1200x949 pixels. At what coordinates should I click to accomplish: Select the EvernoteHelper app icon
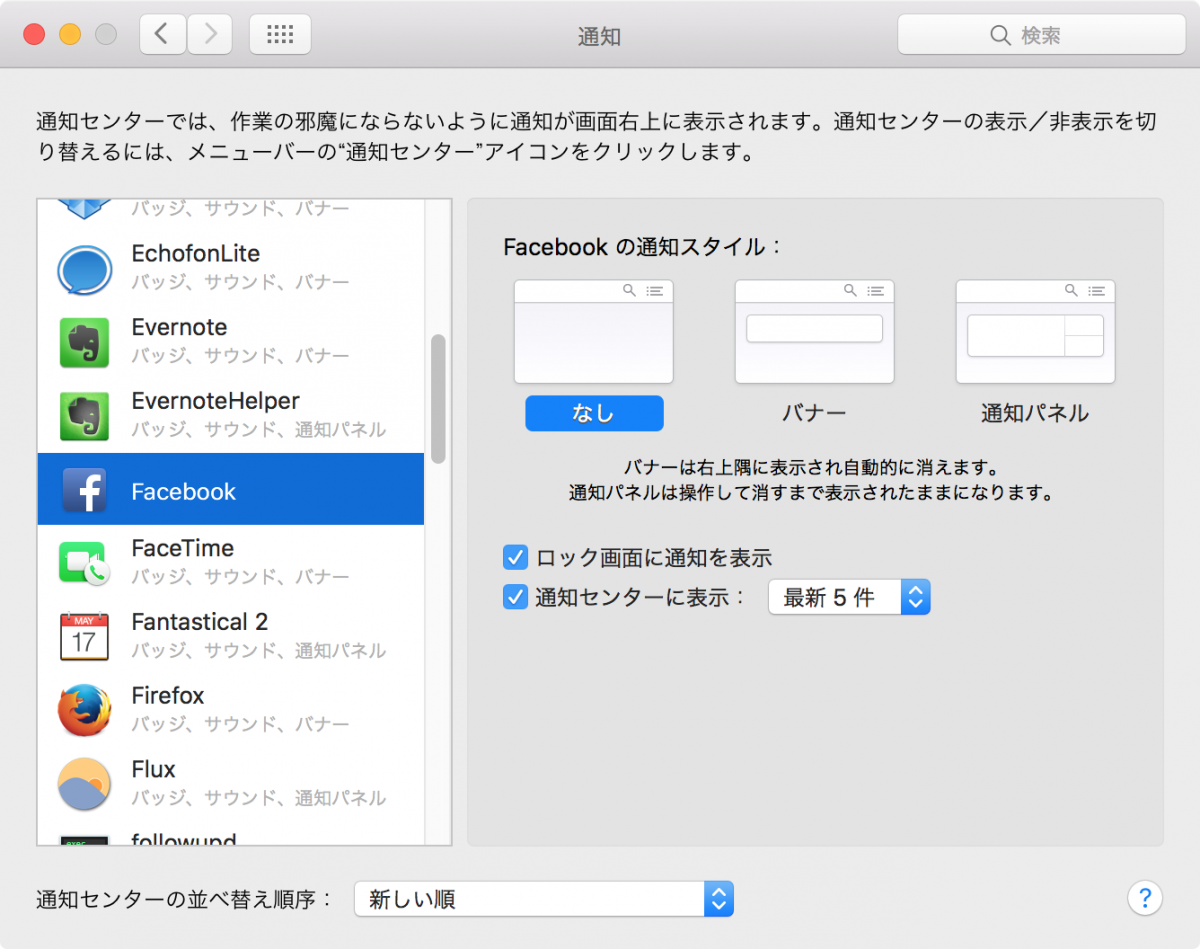click(x=84, y=415)
